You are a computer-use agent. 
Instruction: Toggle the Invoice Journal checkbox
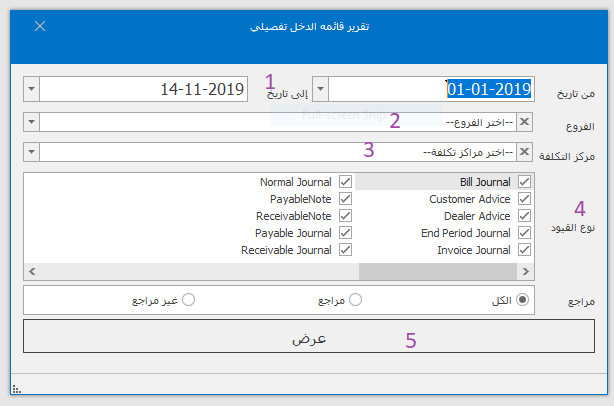(x=525, y=250)
